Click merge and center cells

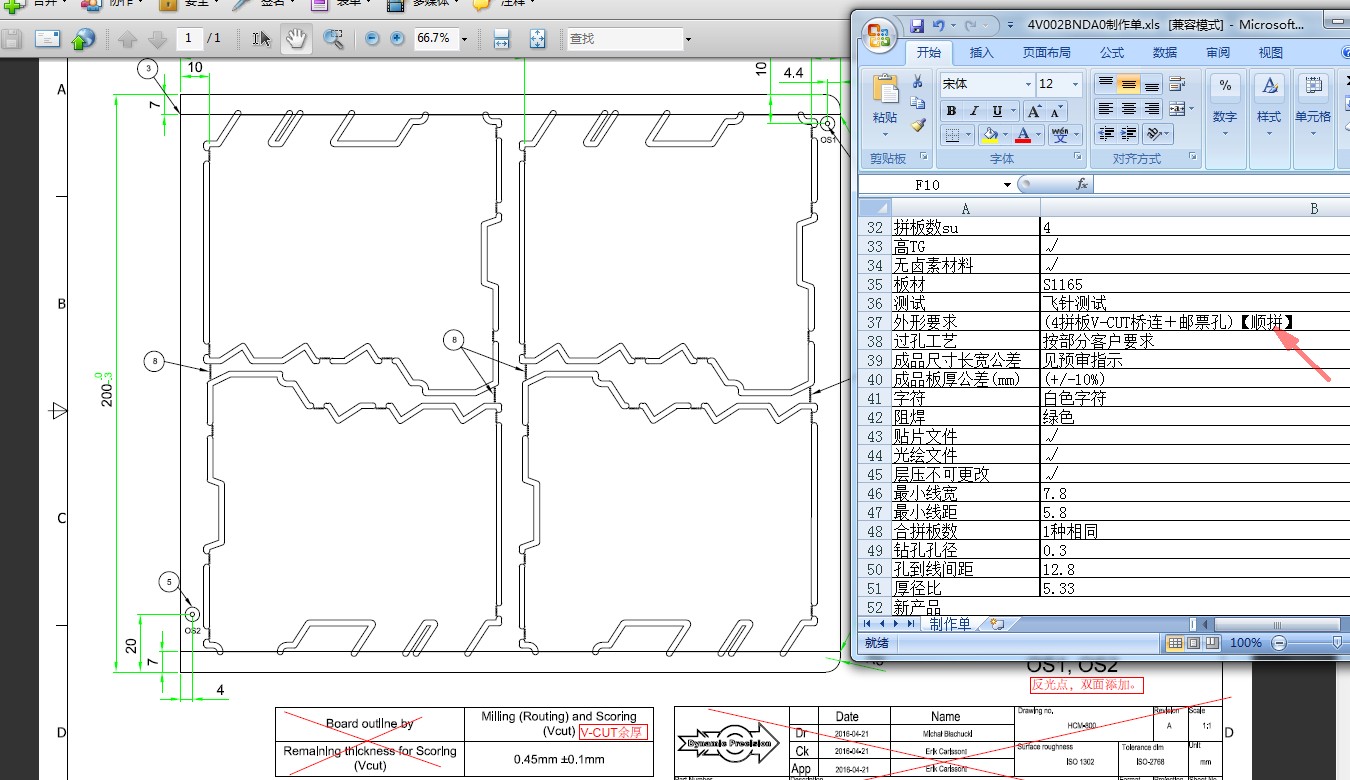[x=1177, y=108]
